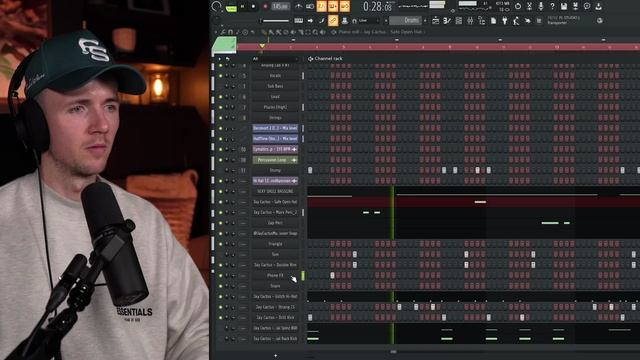This screenshot has height=360, width=640.
Task: Mute the Triangle channel LED
Action: [x=220, y=244]
